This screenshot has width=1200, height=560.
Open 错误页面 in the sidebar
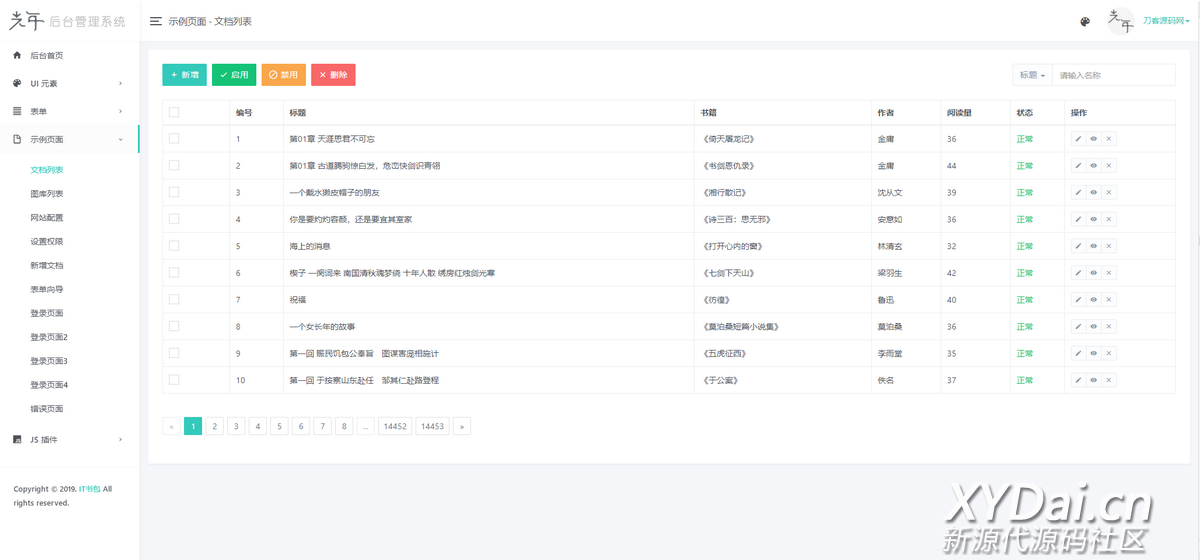pos(47,409)
